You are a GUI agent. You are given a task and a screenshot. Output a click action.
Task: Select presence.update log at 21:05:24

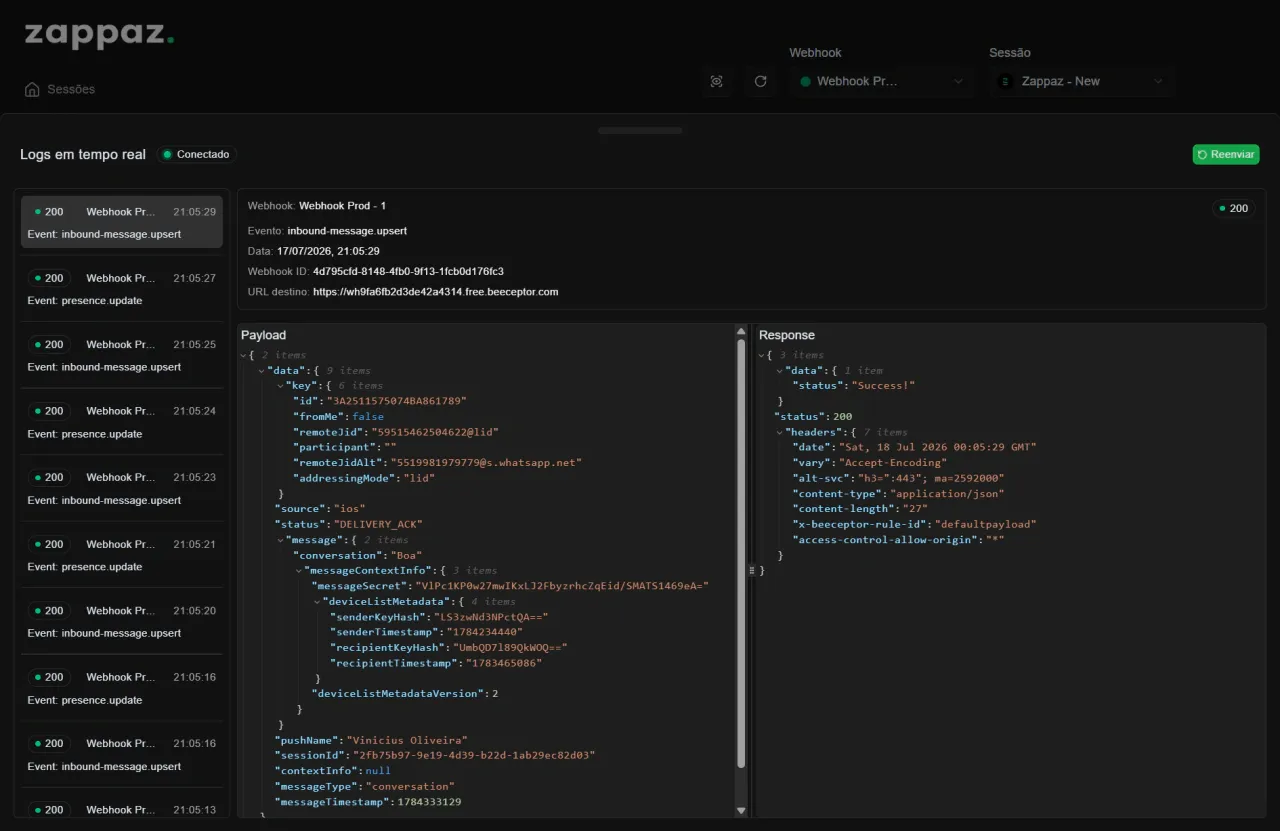tap(122, 422)
